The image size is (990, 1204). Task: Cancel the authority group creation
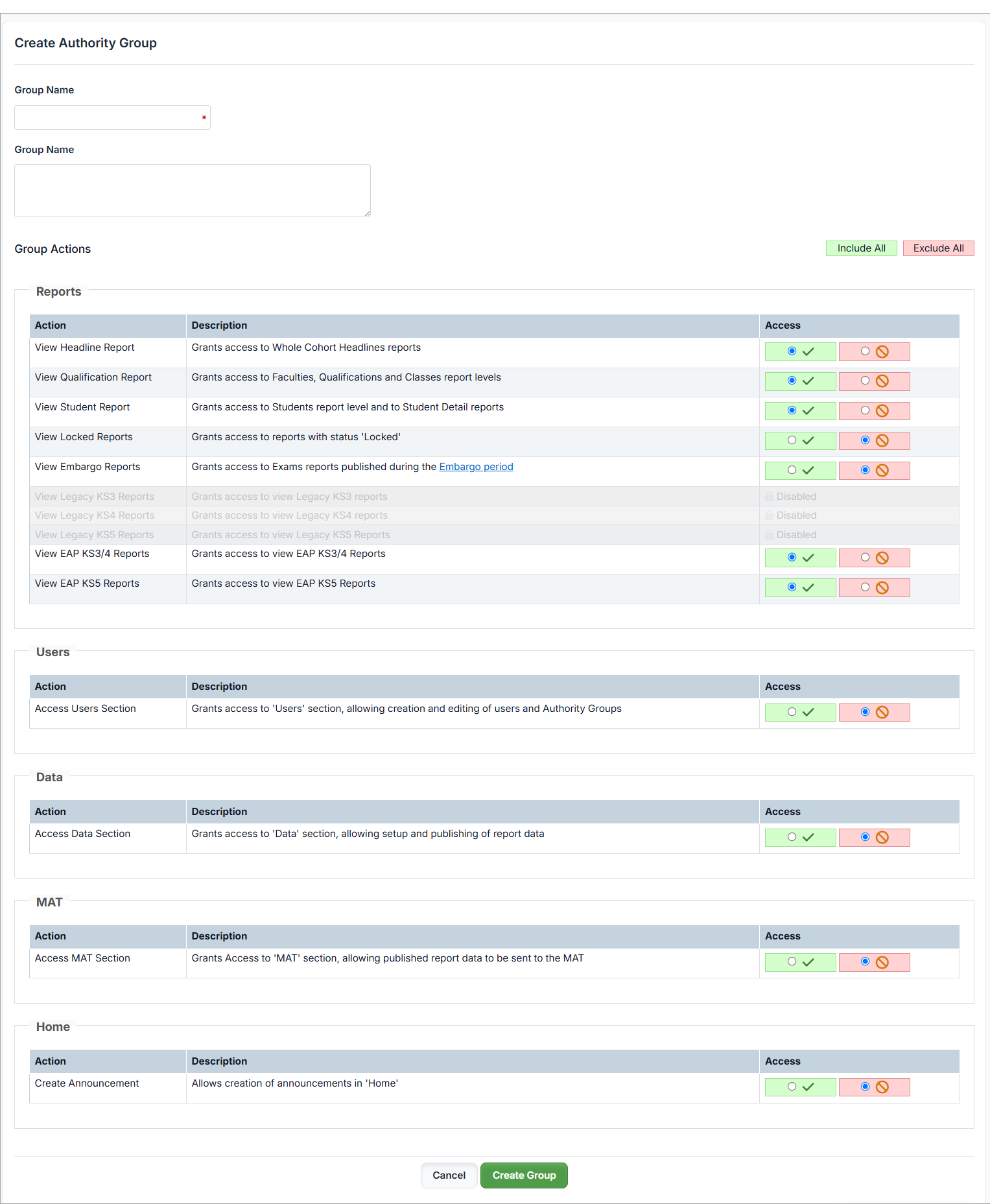(x=449, y=1175)
